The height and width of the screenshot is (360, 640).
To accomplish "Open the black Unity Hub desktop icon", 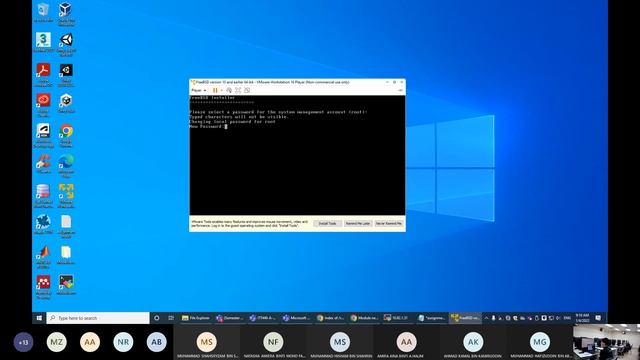I will pyautogui.click(x=66, y=74).
